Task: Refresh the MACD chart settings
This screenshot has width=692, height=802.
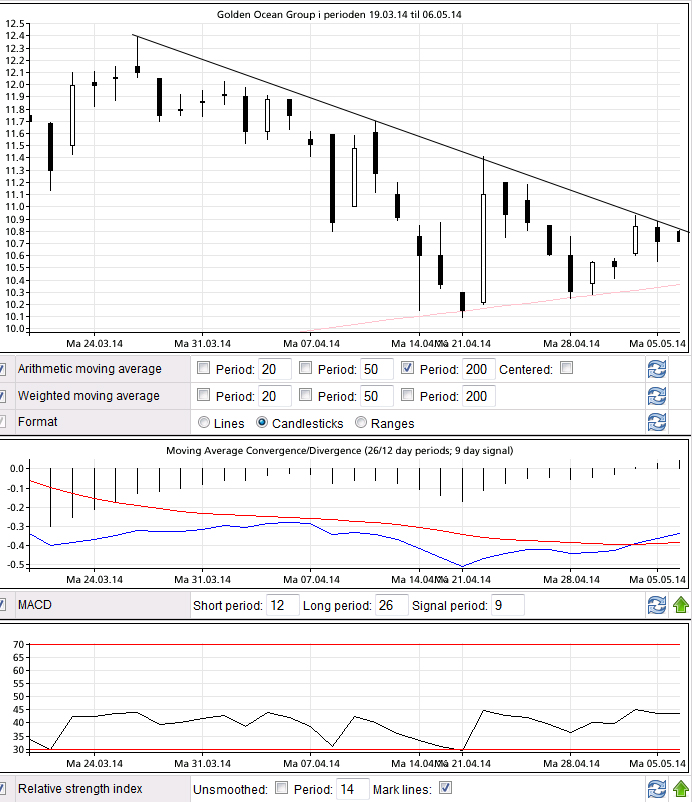Action: 656,605
